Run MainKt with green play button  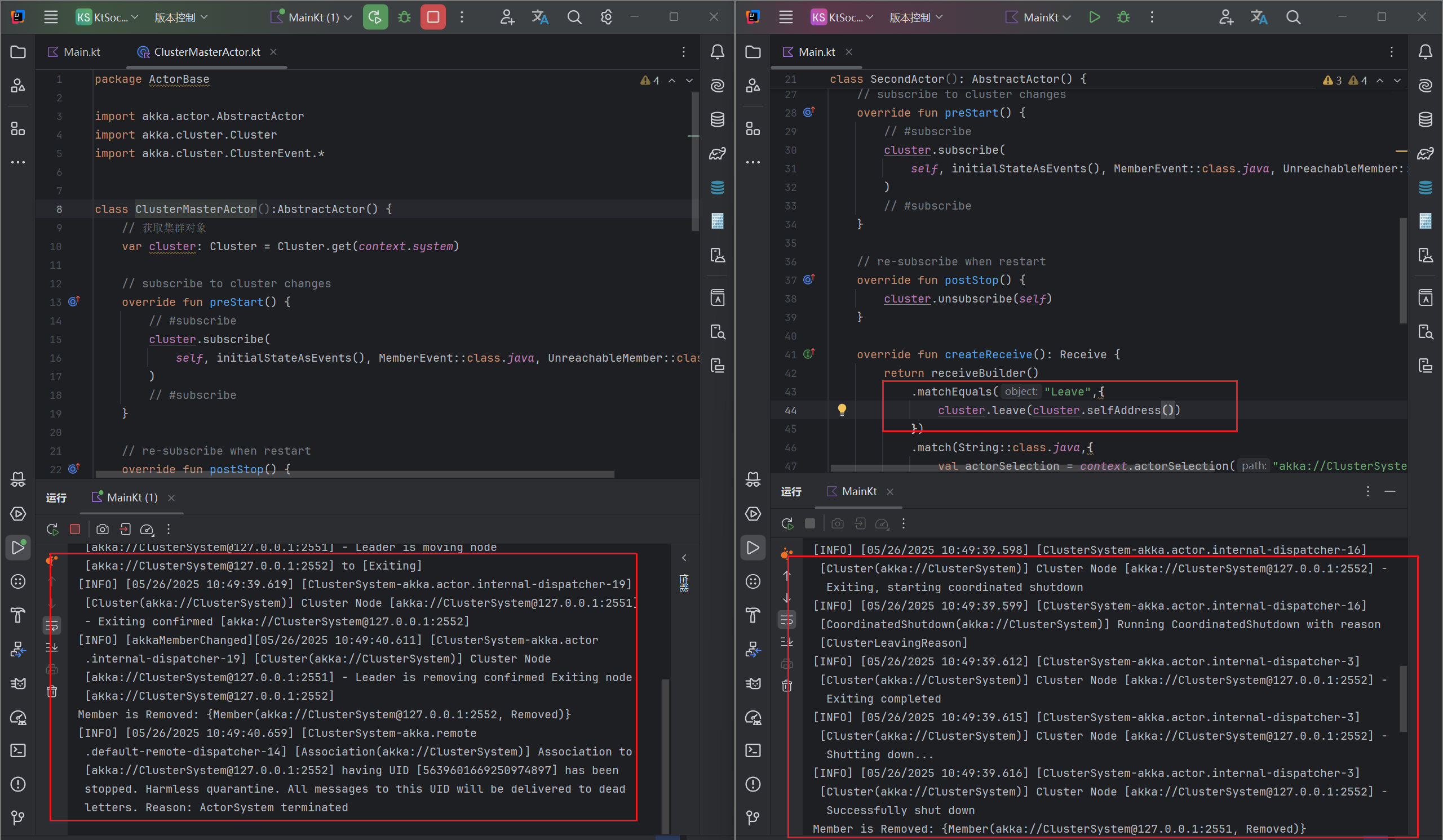[x=1094, y=17]
